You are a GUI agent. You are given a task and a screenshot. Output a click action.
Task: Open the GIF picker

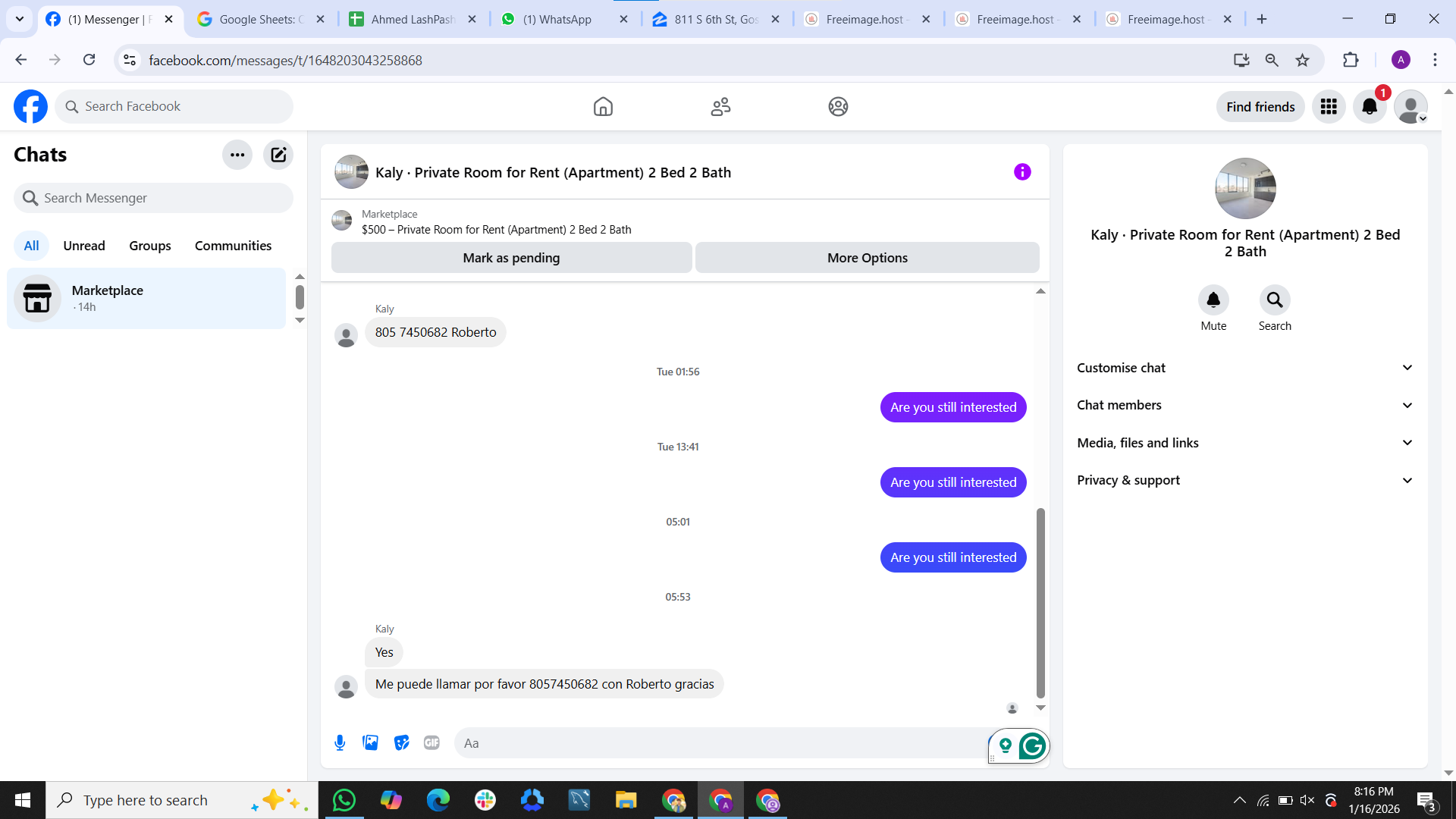(x=431, y=743)
